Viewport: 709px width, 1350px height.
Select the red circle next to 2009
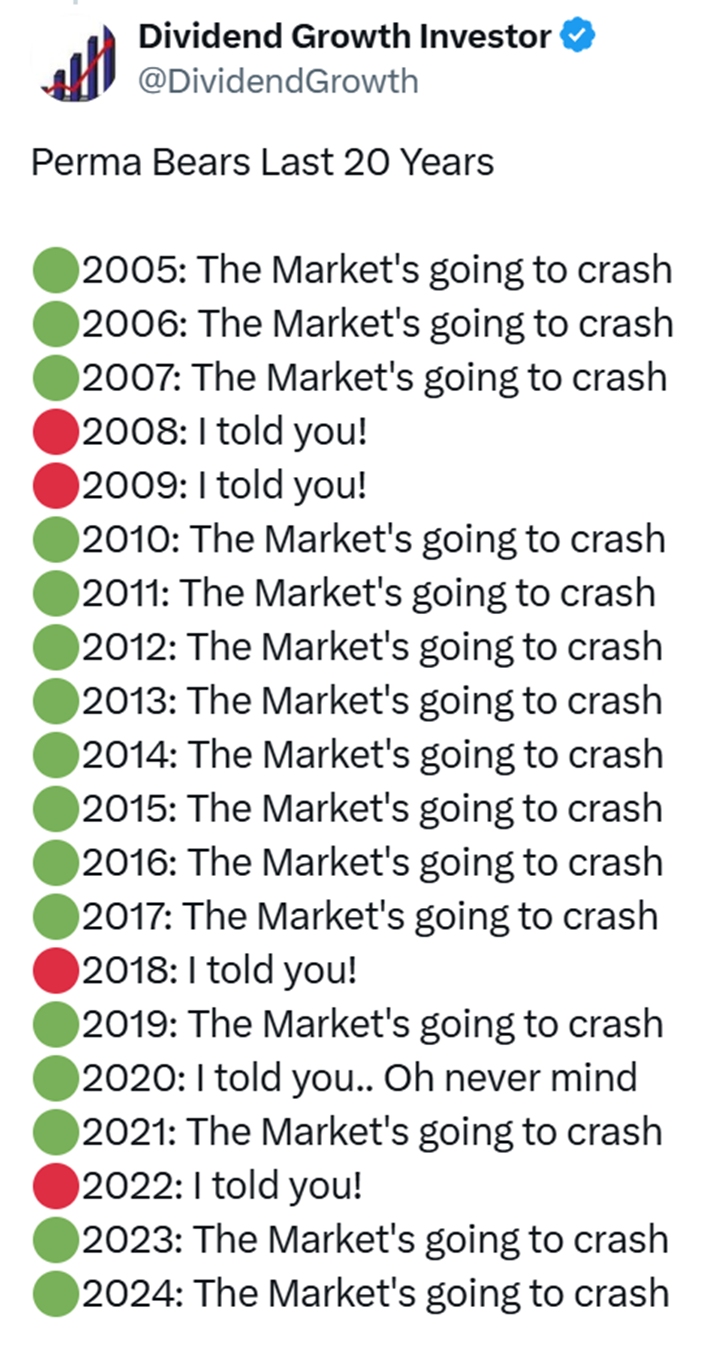(56, 486)
